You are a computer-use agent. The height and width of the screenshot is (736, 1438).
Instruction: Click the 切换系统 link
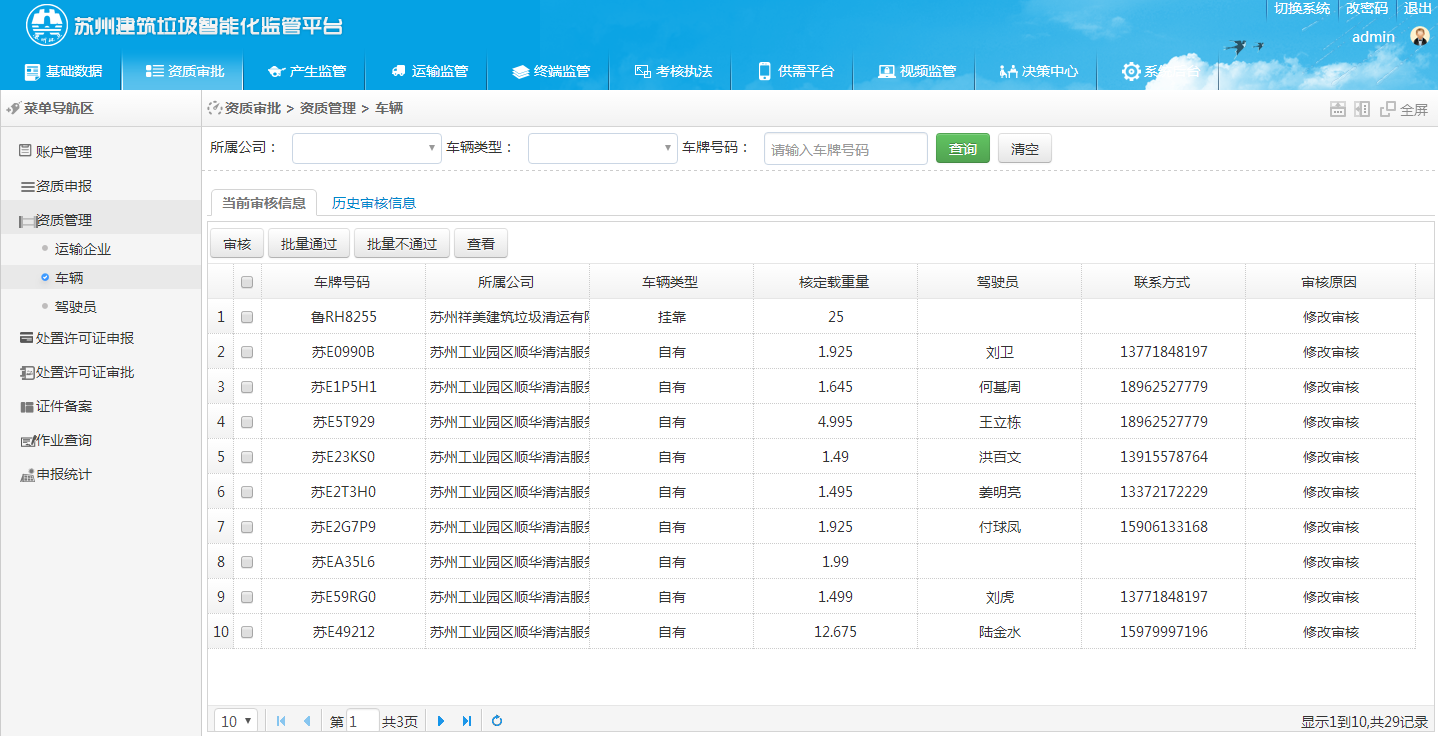pyautogui.click(x=1302, y=8)
